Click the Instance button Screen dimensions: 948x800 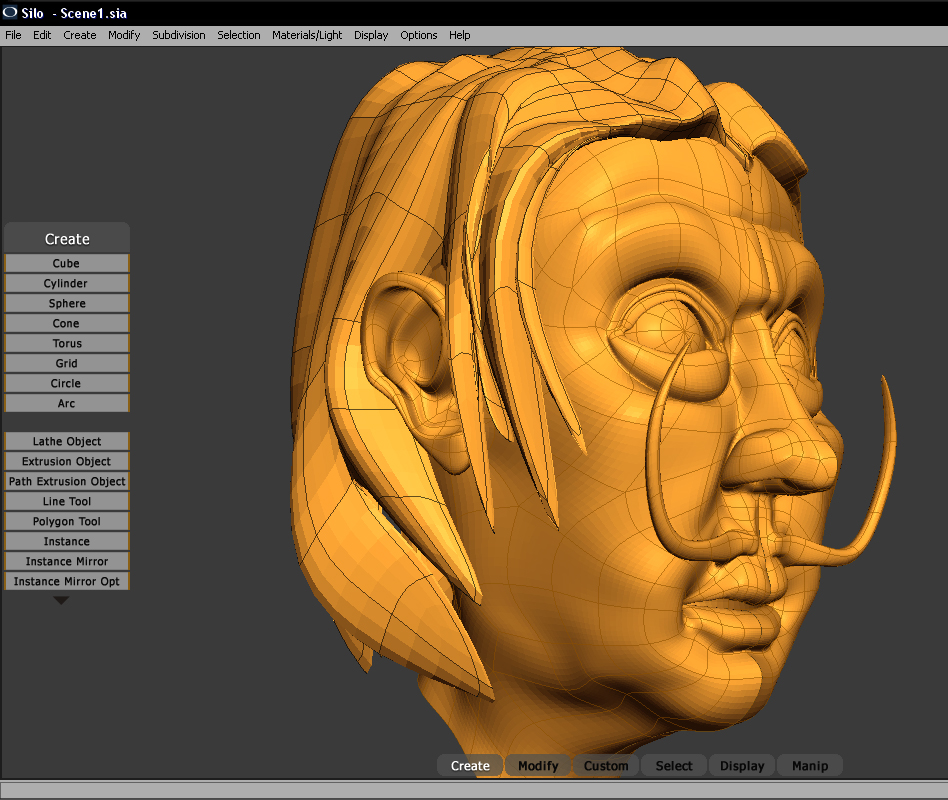pyautogui.click(x=67, y=541)
